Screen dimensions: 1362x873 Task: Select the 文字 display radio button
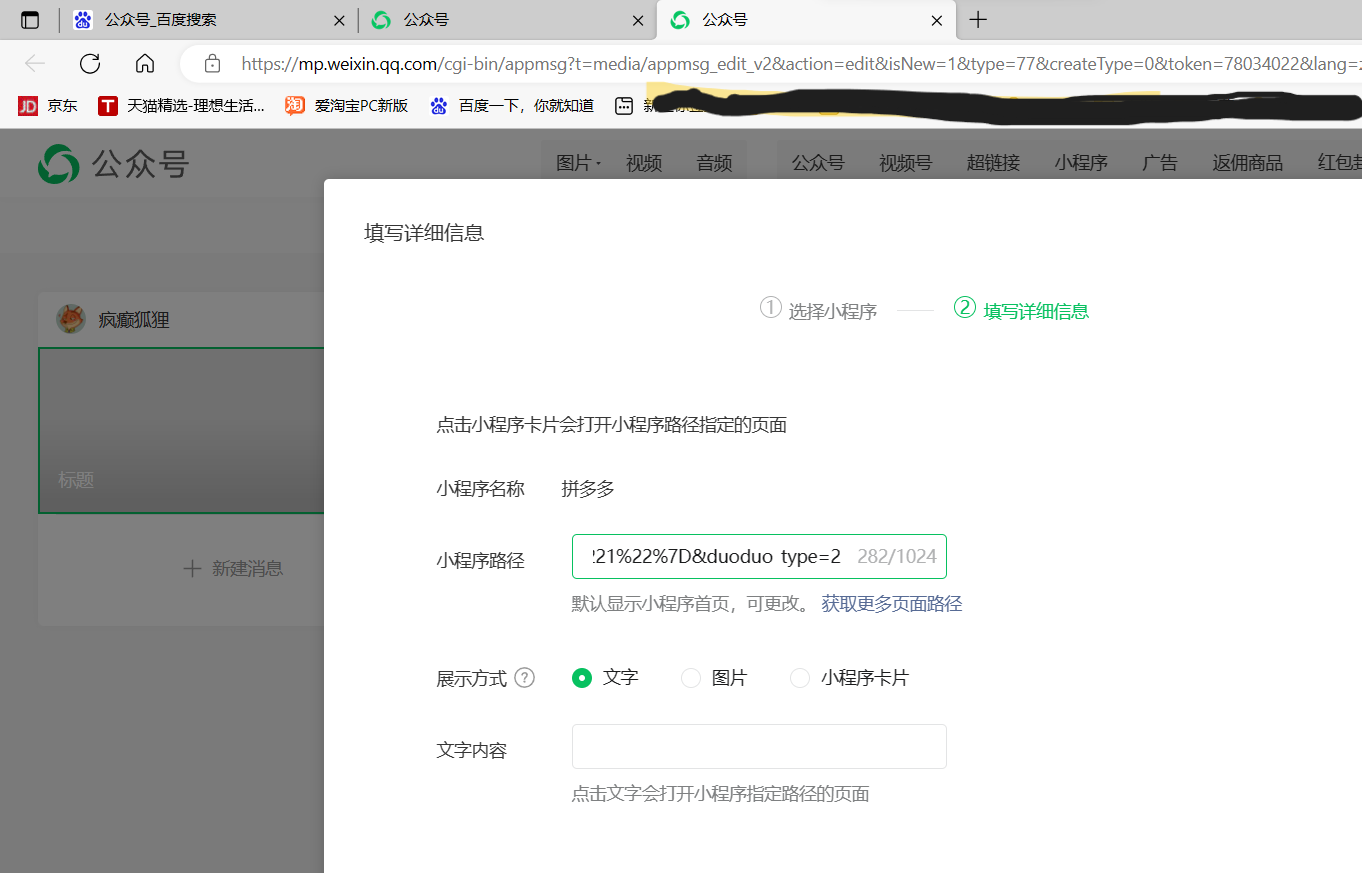(582, 678)
